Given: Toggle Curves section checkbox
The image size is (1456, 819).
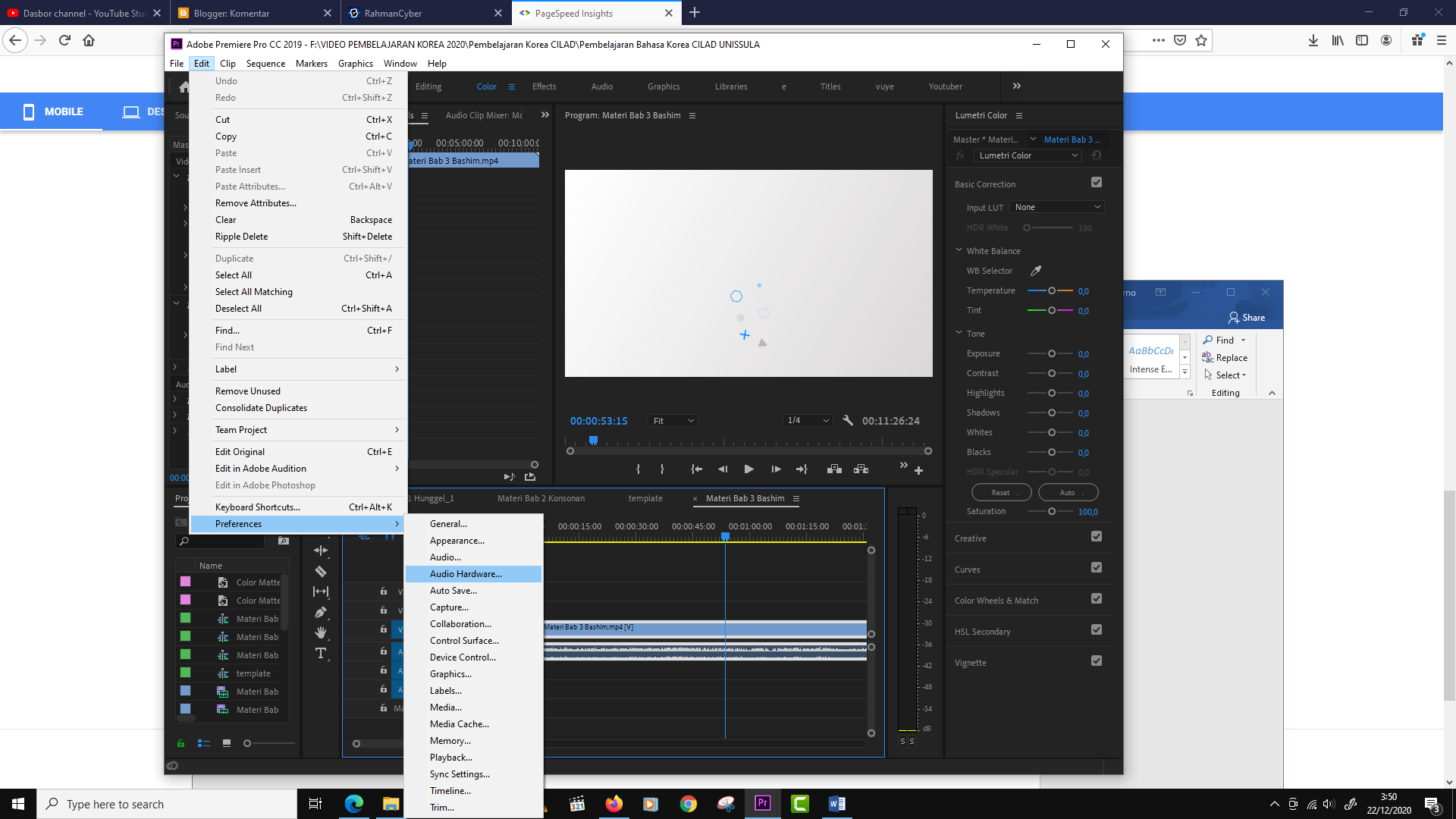Looking at the screenshot, I should pos(1097,568).
